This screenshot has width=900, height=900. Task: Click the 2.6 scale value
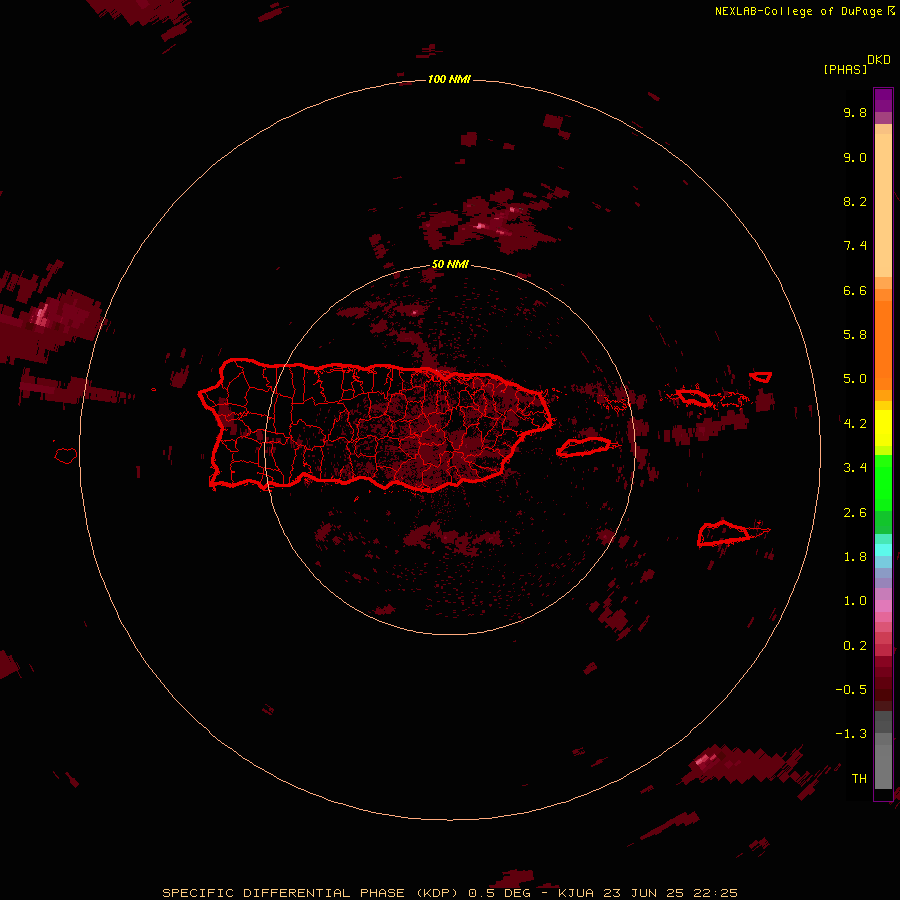point(855,513)
